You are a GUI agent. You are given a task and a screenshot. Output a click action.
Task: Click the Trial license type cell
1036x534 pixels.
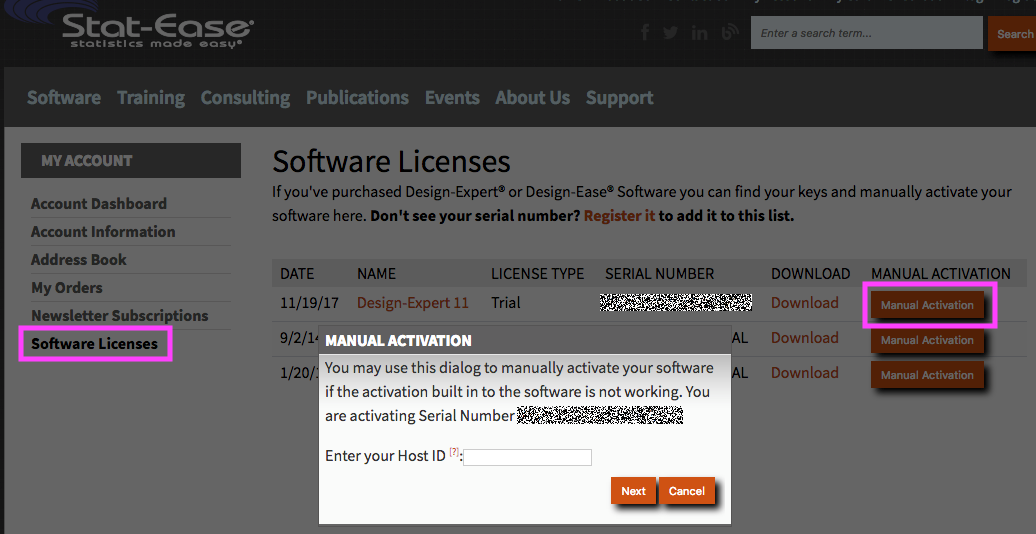(506, 303)
